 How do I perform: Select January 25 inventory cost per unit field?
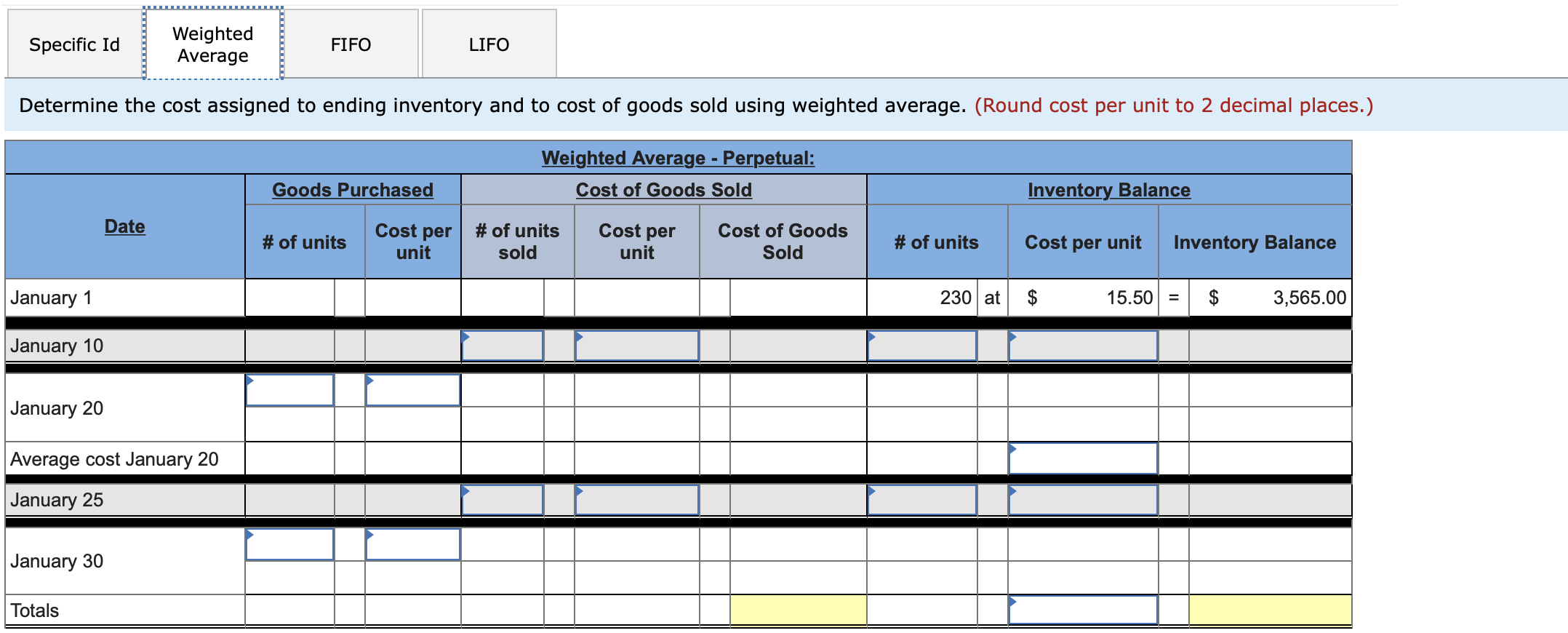tap(1083, 500)
